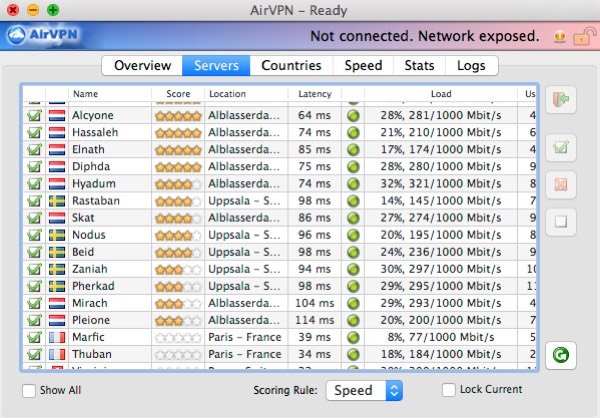Open the Countries tab
600x418 pixels.
(291, 66)
